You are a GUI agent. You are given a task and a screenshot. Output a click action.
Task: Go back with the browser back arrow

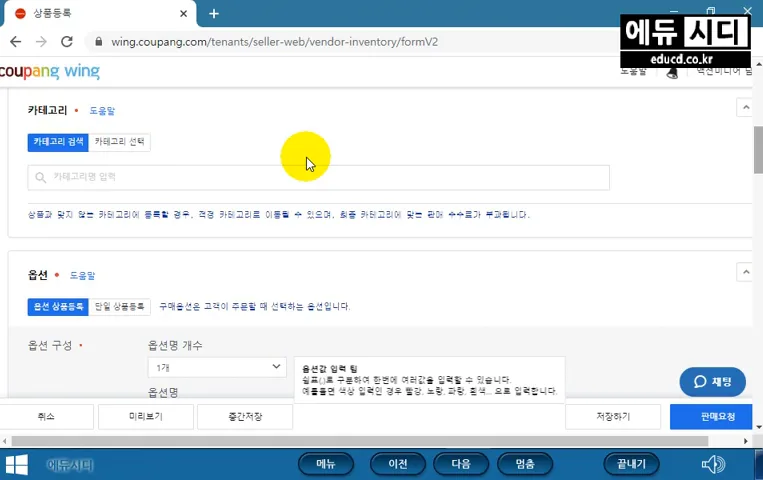click(16, 42)
